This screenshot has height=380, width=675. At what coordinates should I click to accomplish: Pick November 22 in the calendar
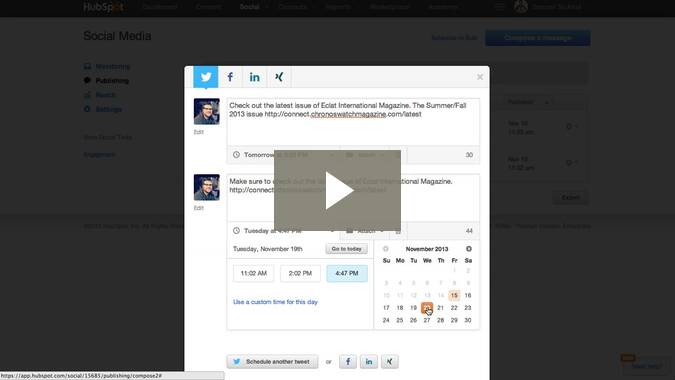454,308
